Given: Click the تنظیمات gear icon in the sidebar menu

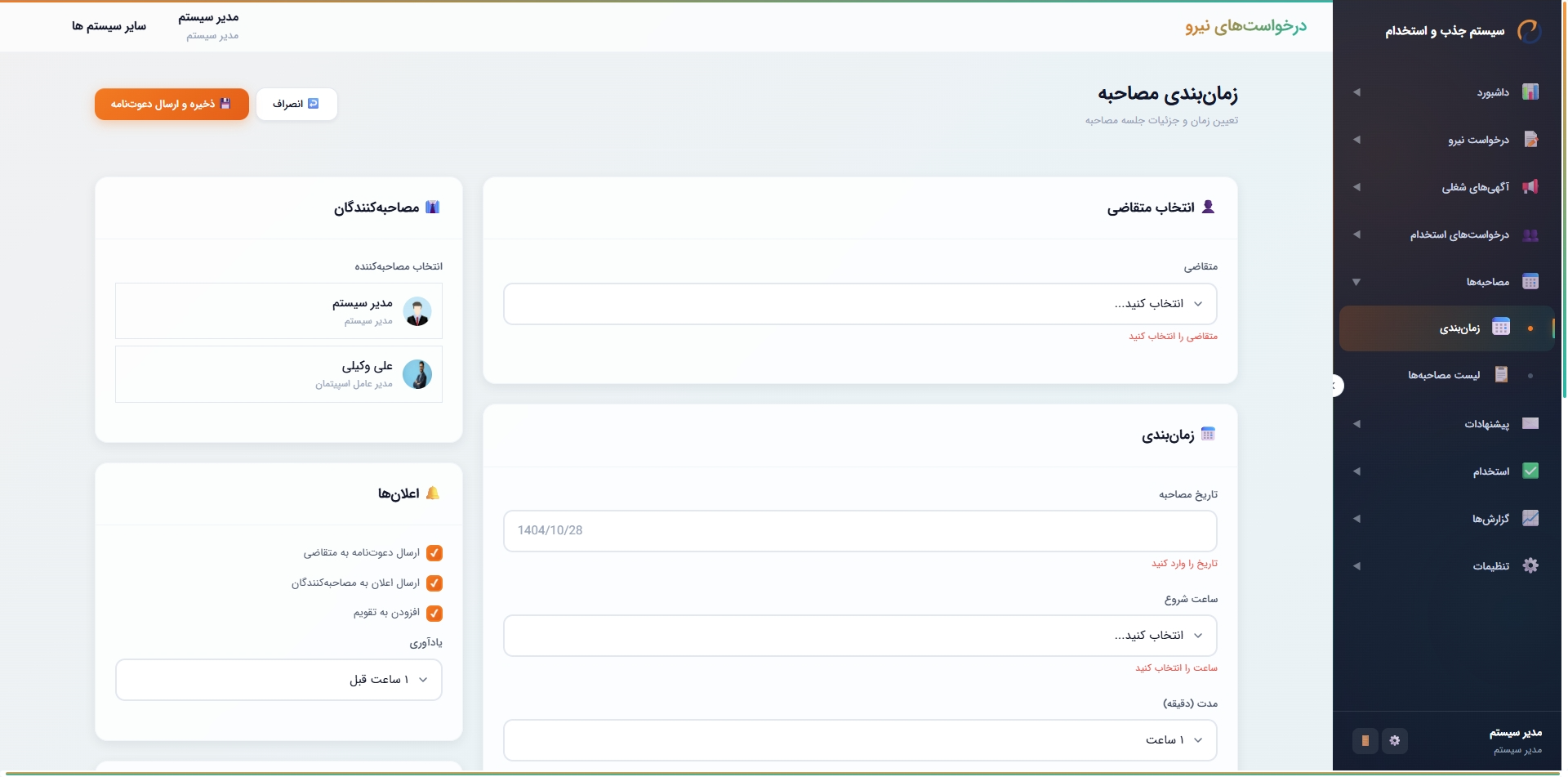Looking at the screenshot, I should click(x=1530, y=565).
